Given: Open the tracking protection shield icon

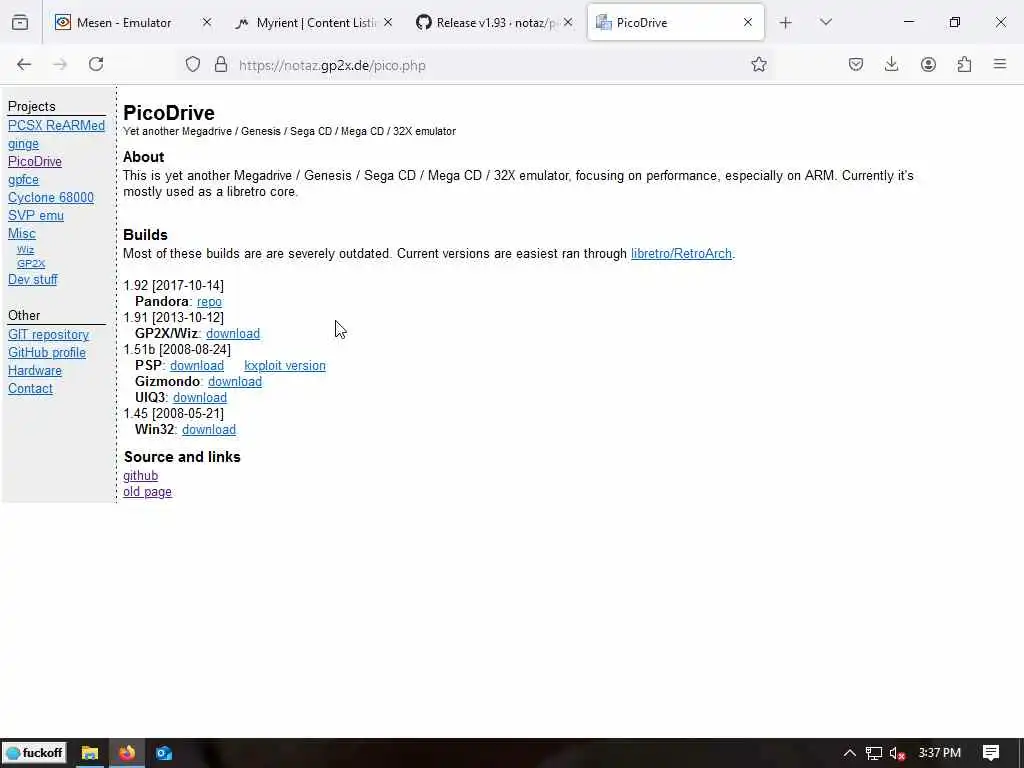Looking at the screenshot, I should (193, 65).
